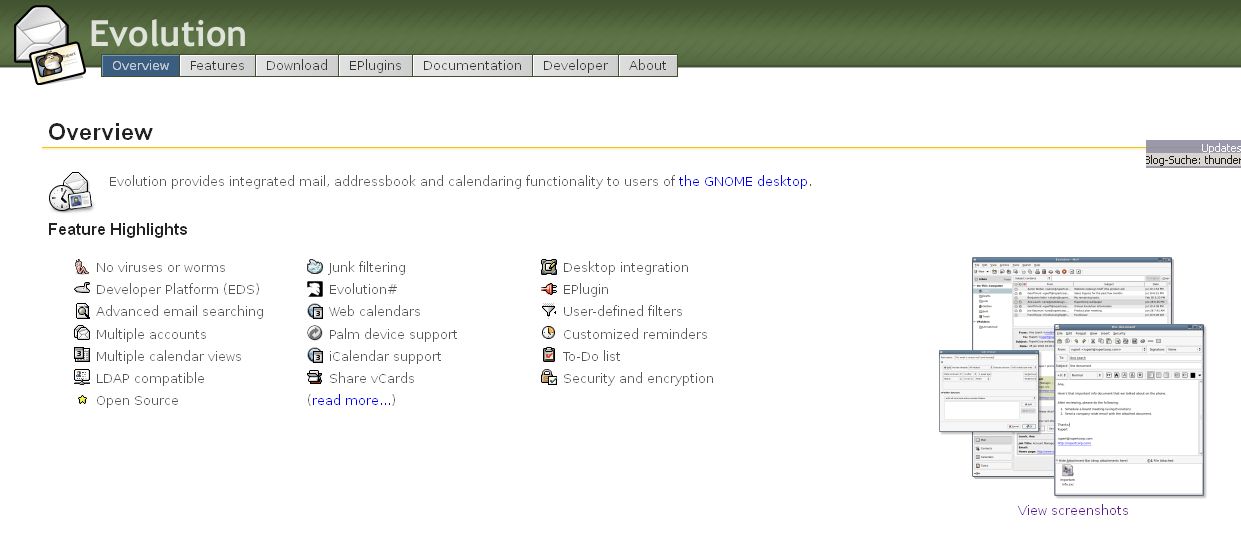Screen dimensions: 1241x550
Task: Open the Developer tab
Action: pos(575,65)
